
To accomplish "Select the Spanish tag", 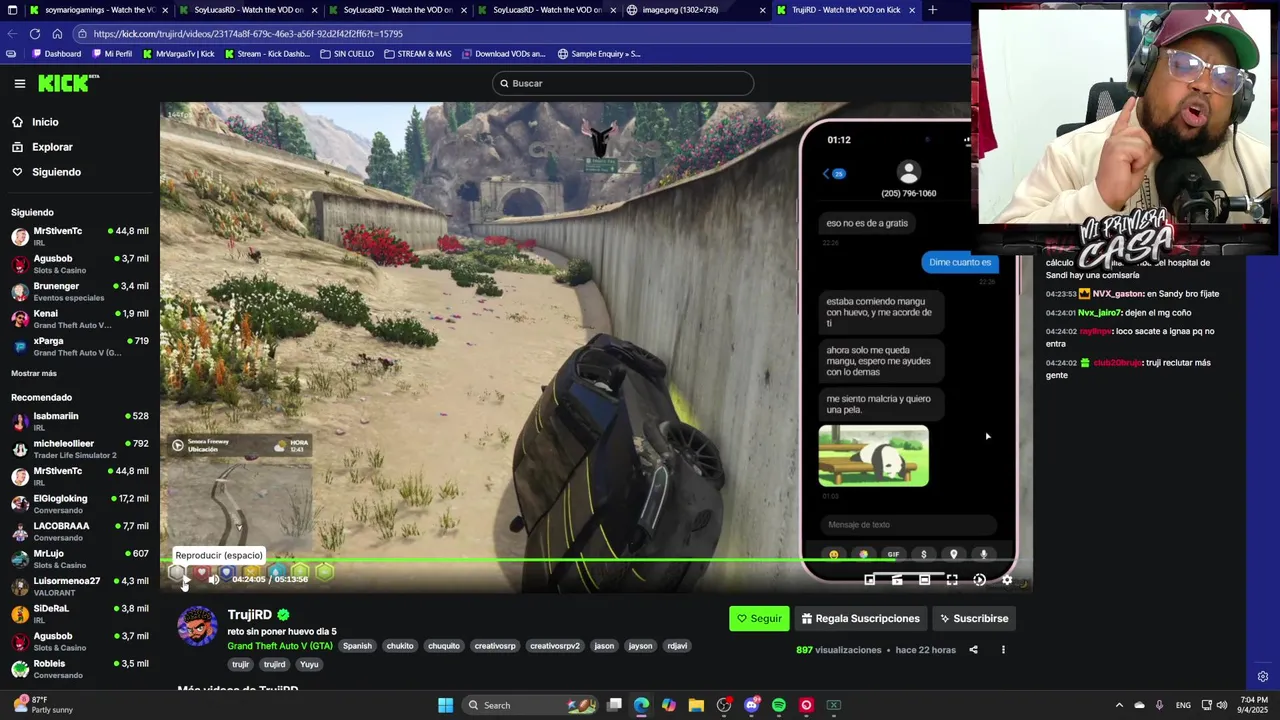I will click(357, 646).
